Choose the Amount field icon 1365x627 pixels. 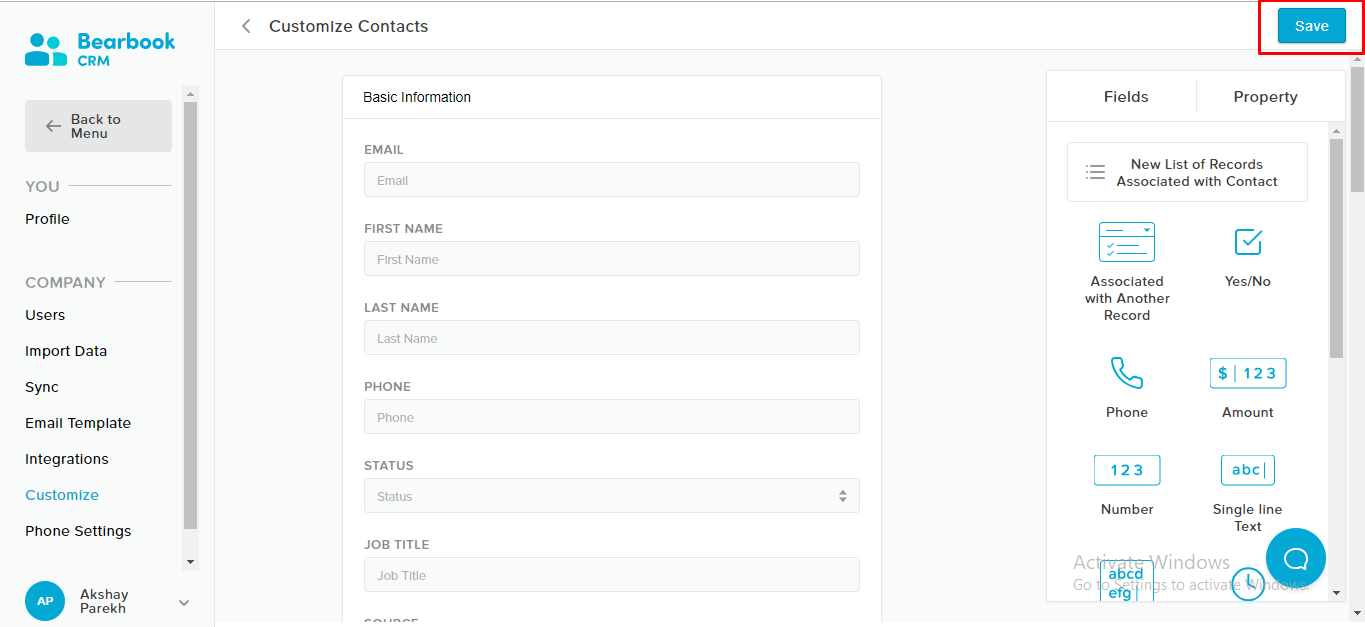tap(1248, 373)
